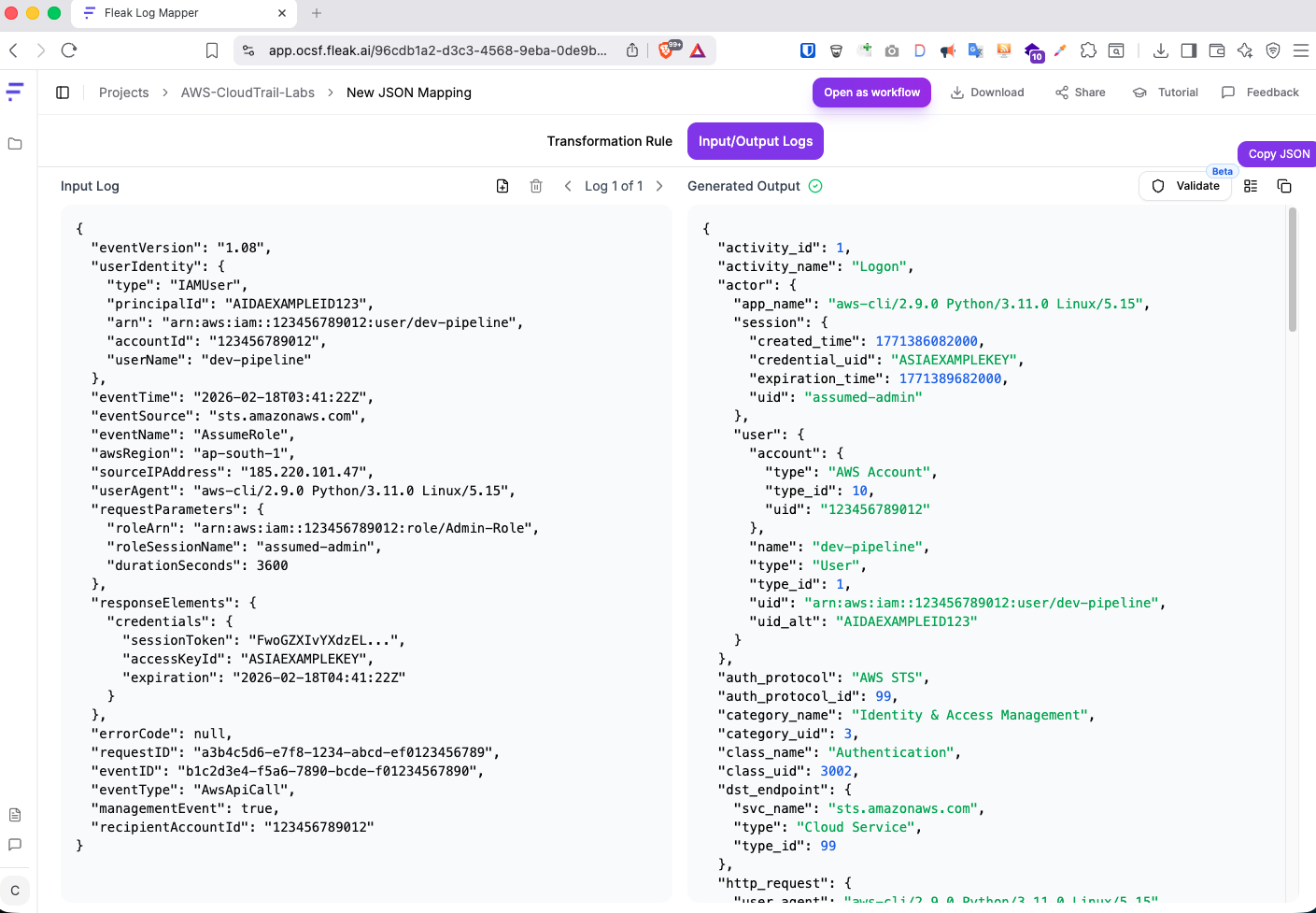Viewport: 1316px width, 913px height.
Task: Toggle the sidebar panel icon
Action: tap(63, 93)
